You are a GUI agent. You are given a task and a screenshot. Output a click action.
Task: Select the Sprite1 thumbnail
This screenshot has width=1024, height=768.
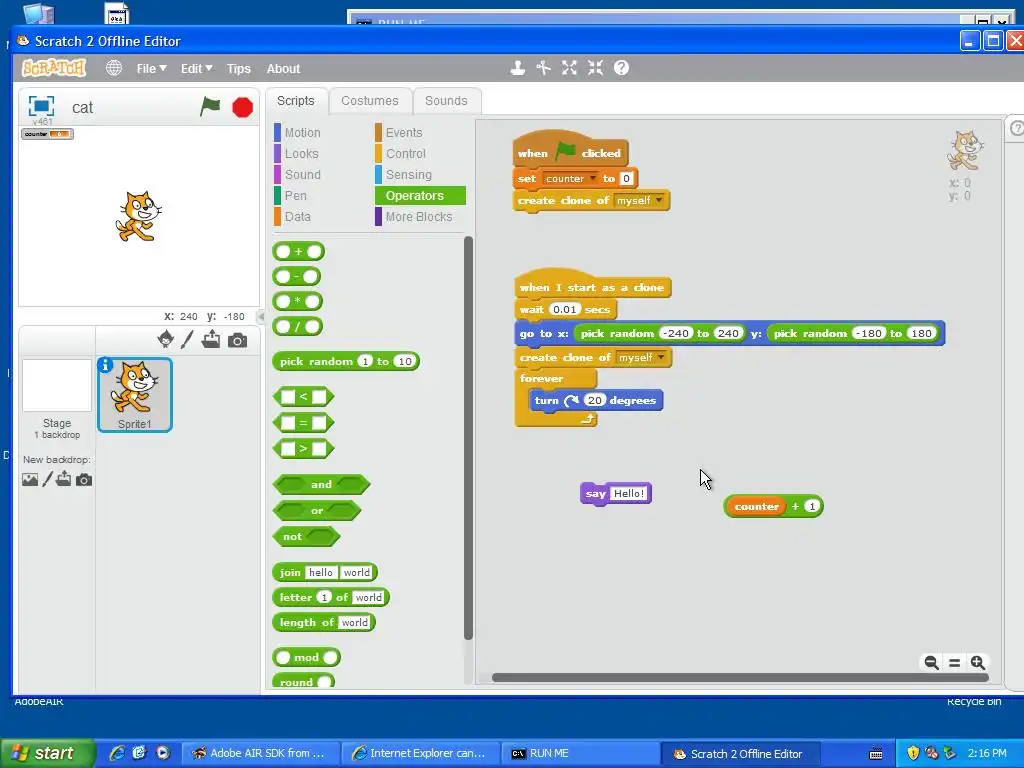point(135,394)
